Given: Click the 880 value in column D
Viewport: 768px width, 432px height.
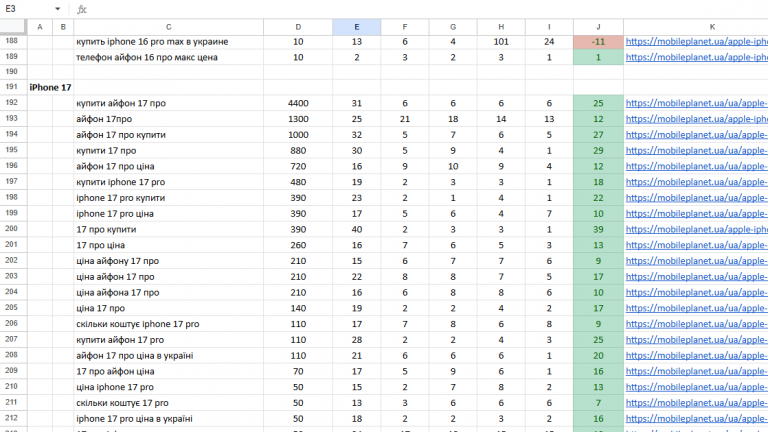Looking at the screenshot, I should coord(298,150).
